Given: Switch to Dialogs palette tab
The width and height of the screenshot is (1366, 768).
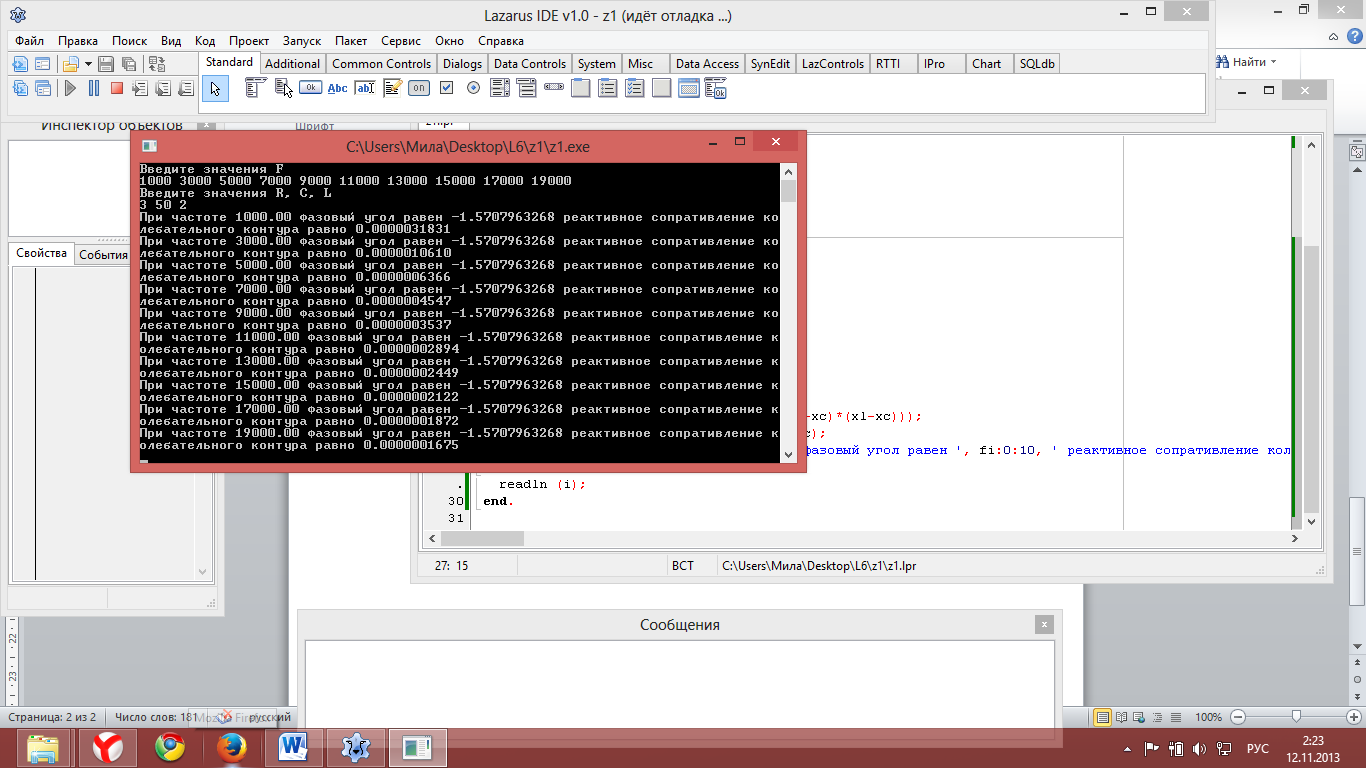Looking at the screenshot, I should tap(462, 64).
